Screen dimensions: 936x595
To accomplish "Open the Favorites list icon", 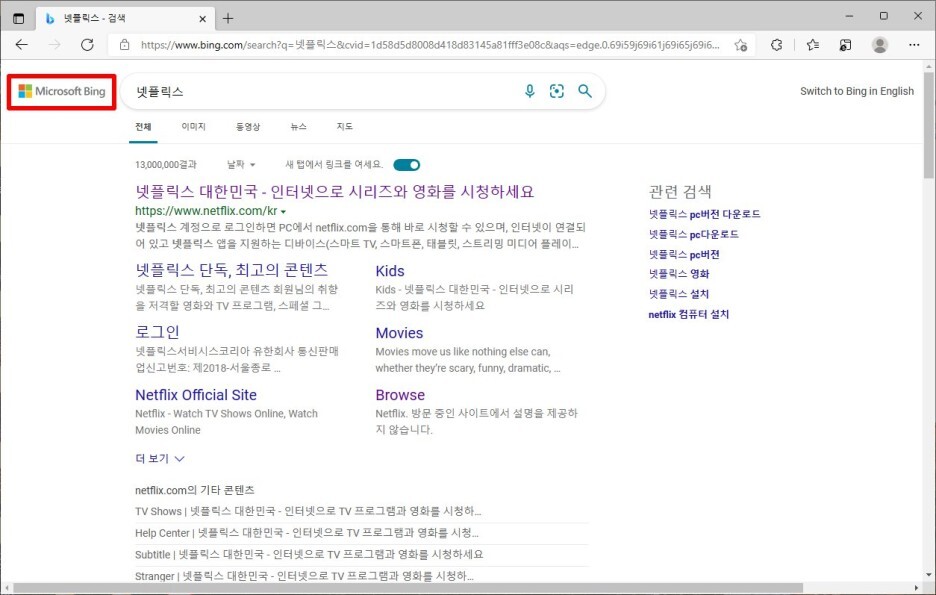I will [x=812, y=45].
